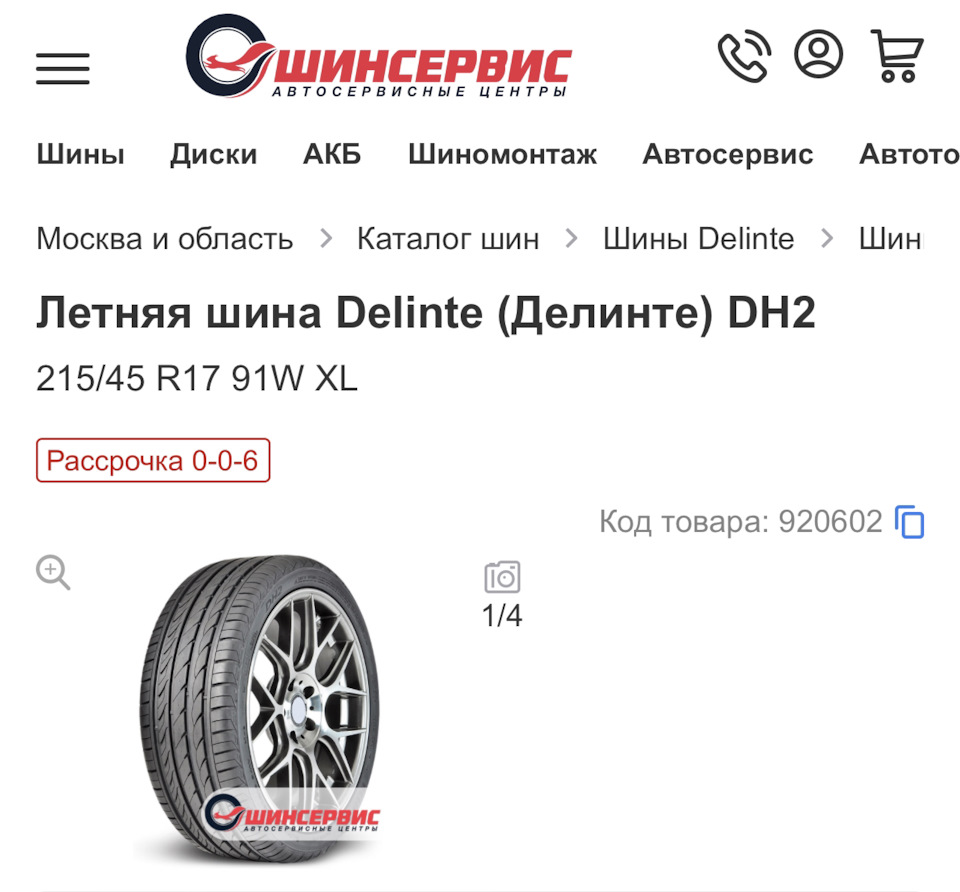Open the photo gallery camera icon
Viewport: 960px width, 892px height.
pyautogui.click(x=503, y=577)
